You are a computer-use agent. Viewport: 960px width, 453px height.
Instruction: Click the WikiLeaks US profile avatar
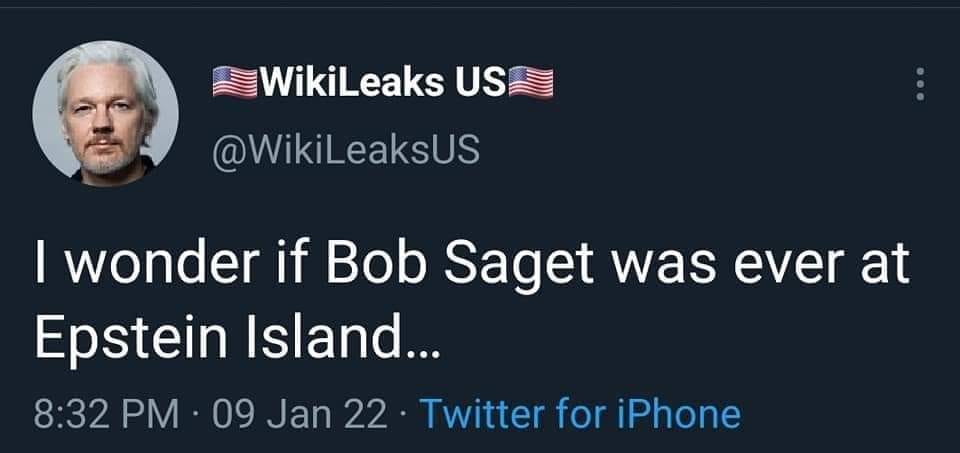[x=105, y=113]
